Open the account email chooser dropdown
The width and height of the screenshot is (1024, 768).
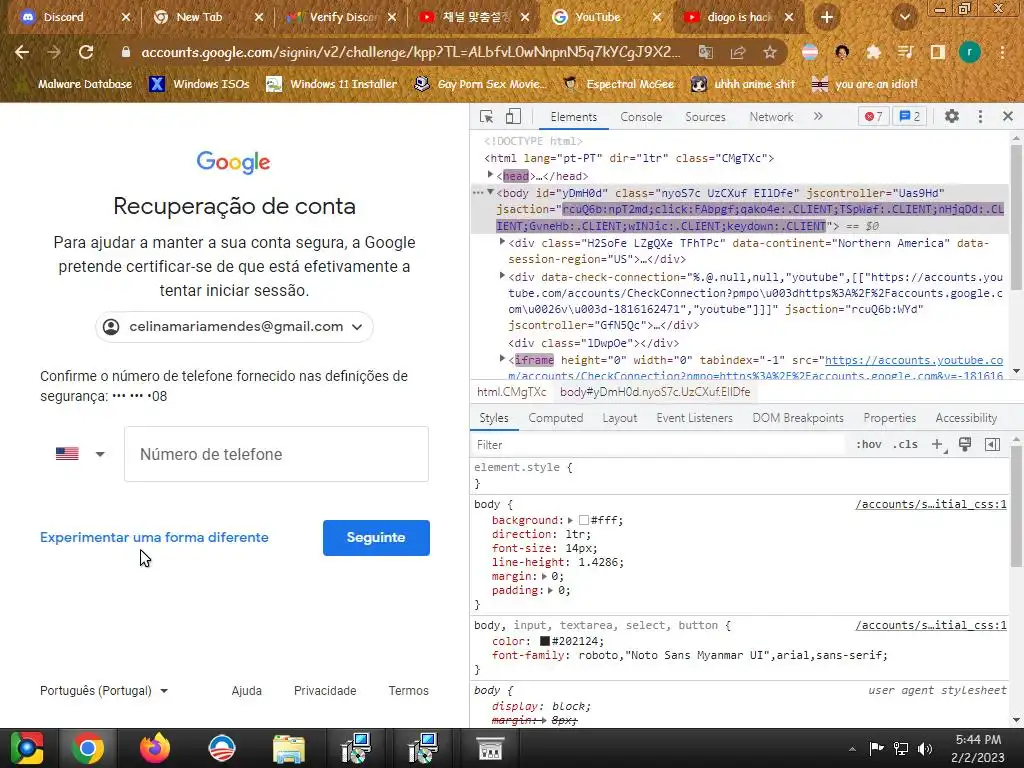(234, 327)
